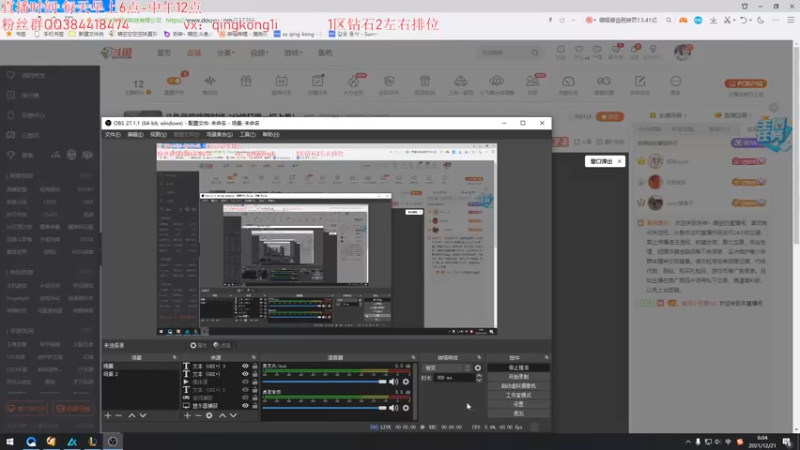Viewport: 800px width, 450px height.
Task: Open microphone/Aux audio settings gear
Action: click(x=406, y=382)
